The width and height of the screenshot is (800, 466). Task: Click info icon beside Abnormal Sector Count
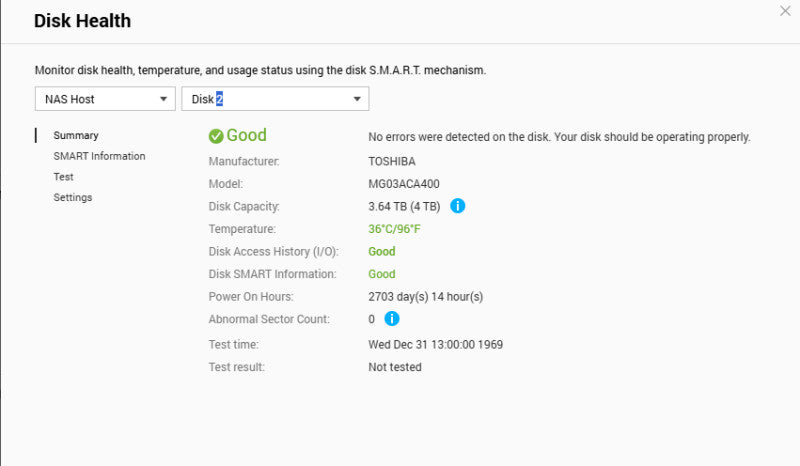(391, 318)
